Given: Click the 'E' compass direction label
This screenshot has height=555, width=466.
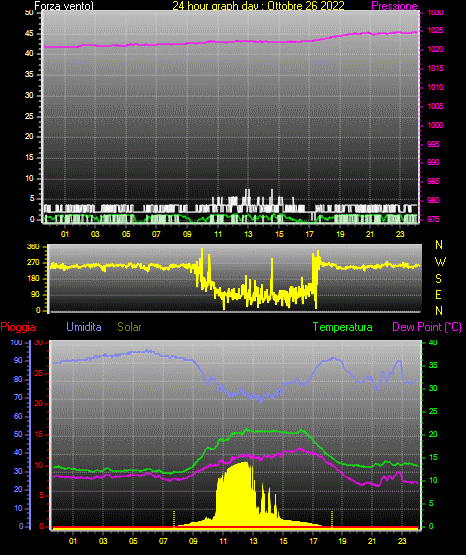Looking at the screenshot, I should (438, 295).
